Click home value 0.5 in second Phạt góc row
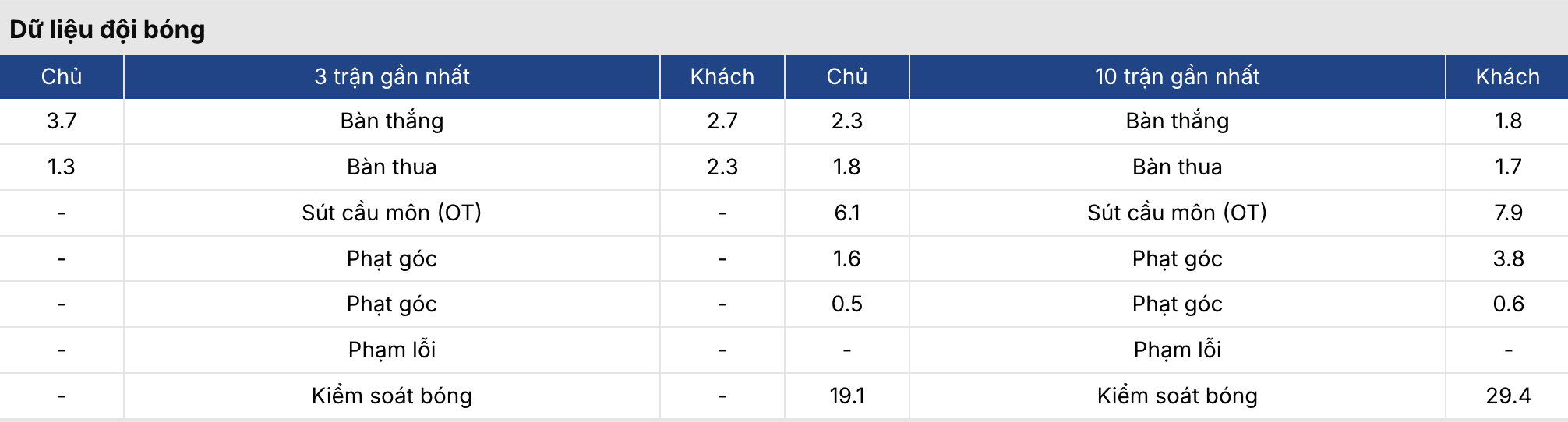The image size is (1568, 422). 847,304
